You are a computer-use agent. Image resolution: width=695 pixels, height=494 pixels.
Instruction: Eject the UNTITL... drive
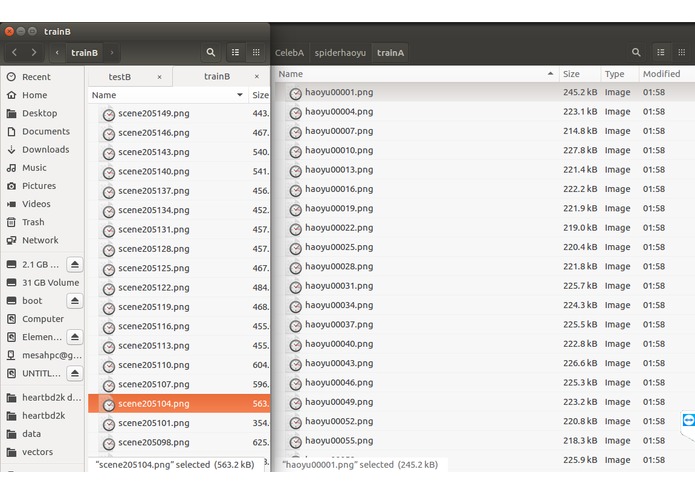click(74, 373)
